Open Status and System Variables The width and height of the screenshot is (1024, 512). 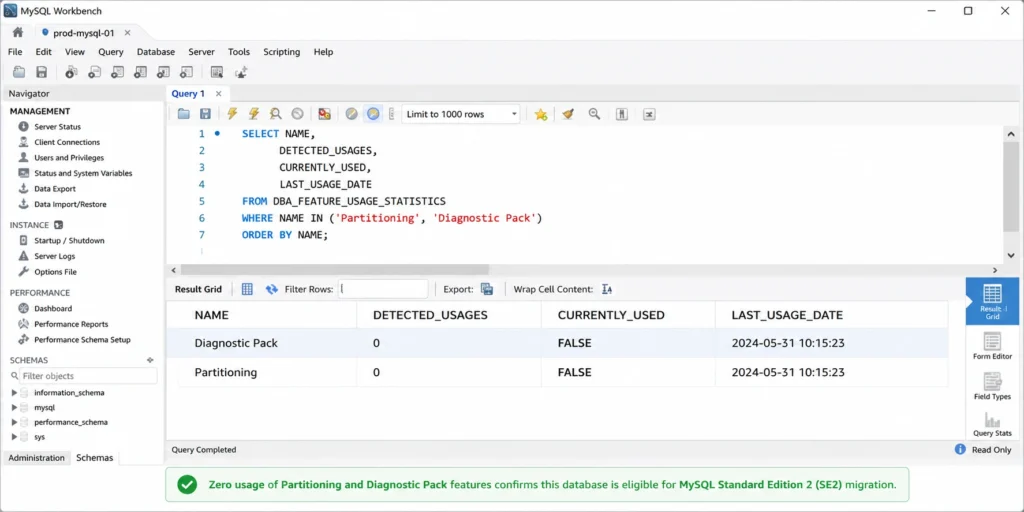point(83,173)
